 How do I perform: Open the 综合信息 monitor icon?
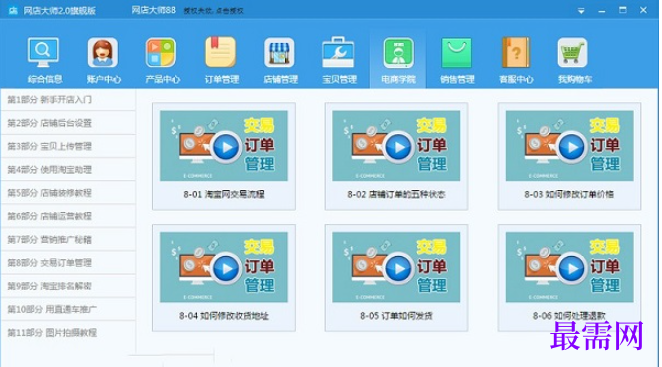click(43, 52)
